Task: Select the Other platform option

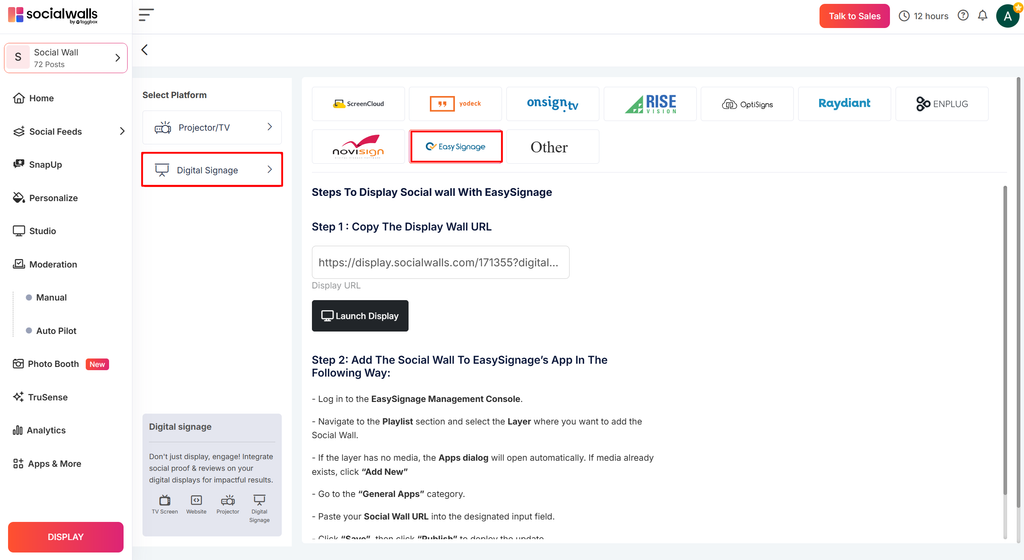Action: tap(552, 147)
